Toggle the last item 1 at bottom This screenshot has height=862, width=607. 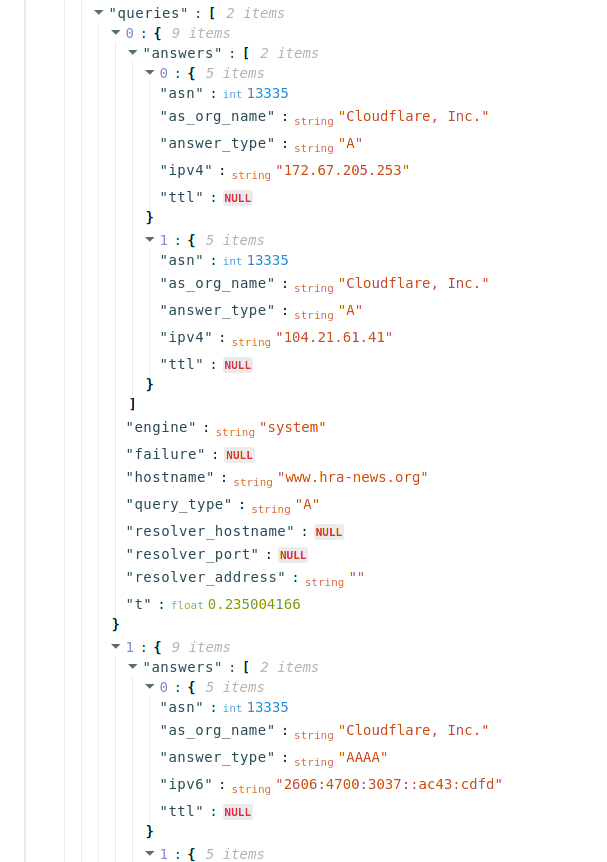[150, 854]
